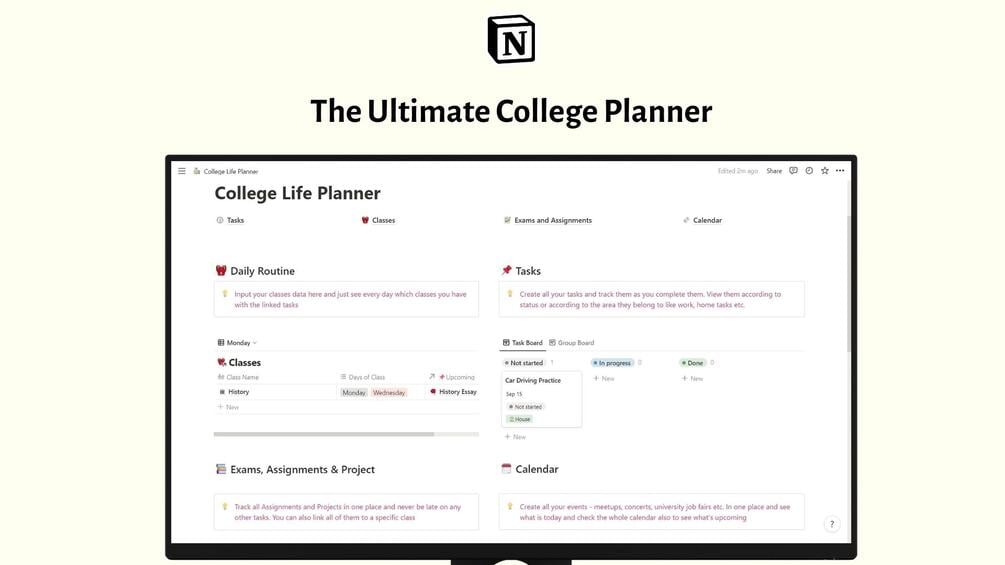Click the Share button

click(774, 171)
